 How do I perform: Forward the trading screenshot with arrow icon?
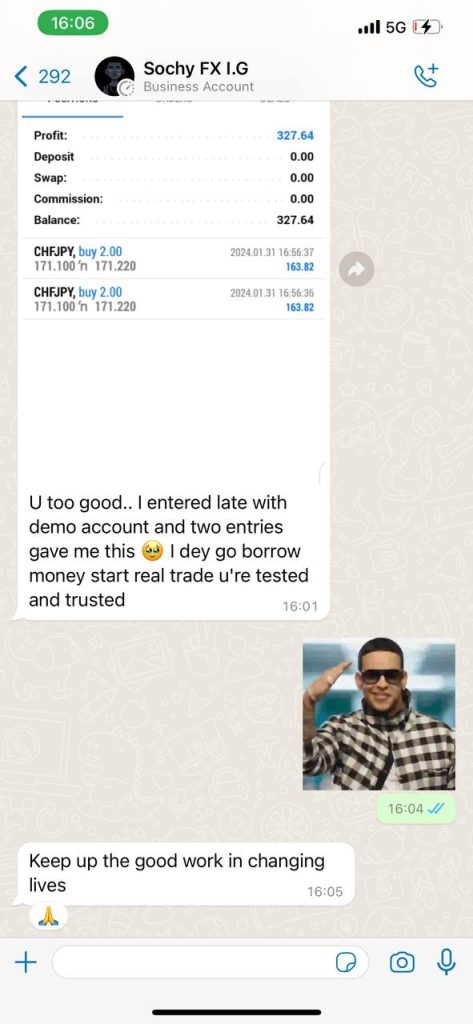356,269
